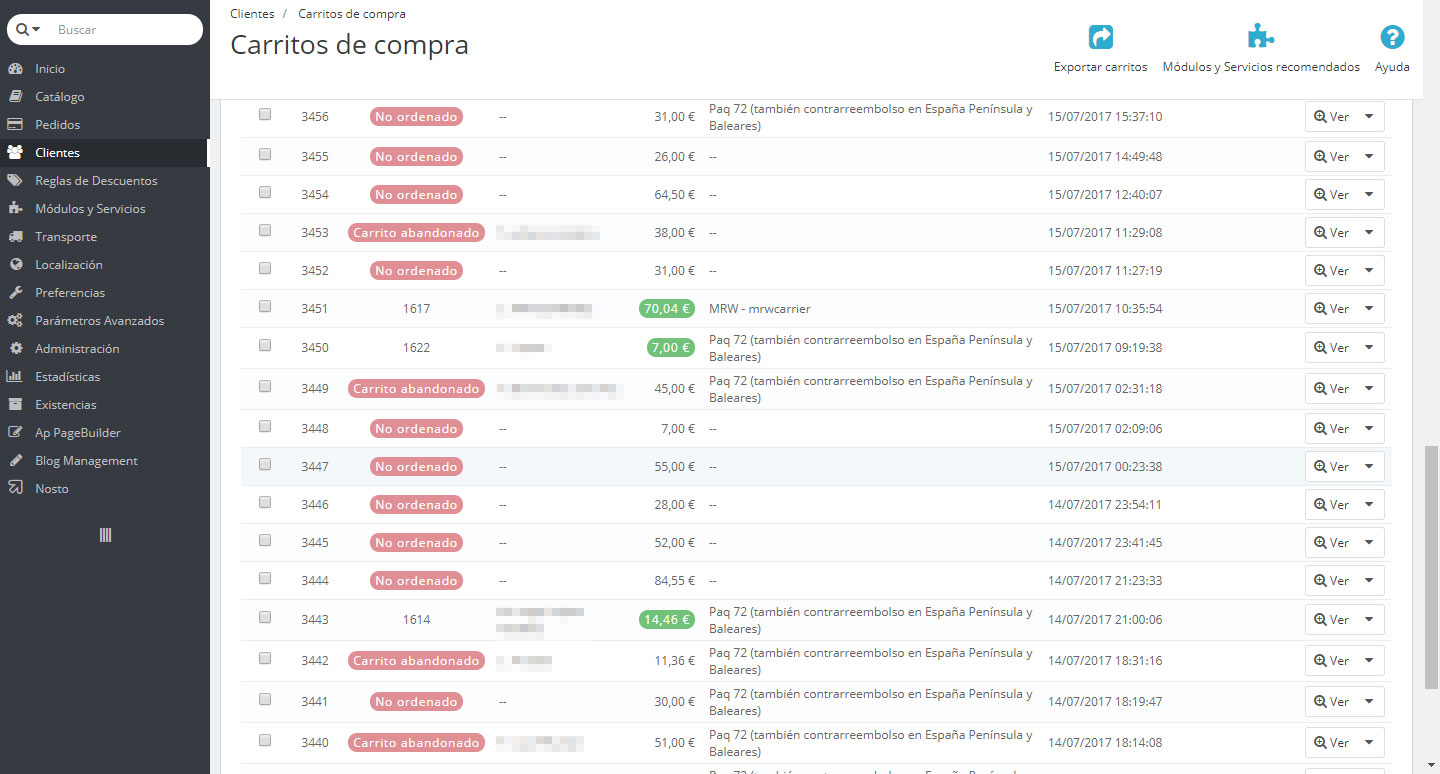Viewport: 1440px width, 774px height.
Task: Click the Localización globe icon
Action: tap(15, 265)
